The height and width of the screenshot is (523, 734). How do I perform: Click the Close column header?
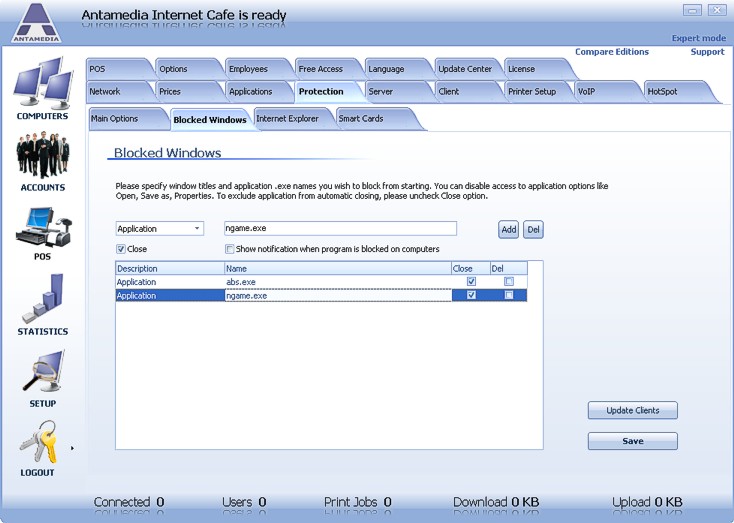pos(470,269)
